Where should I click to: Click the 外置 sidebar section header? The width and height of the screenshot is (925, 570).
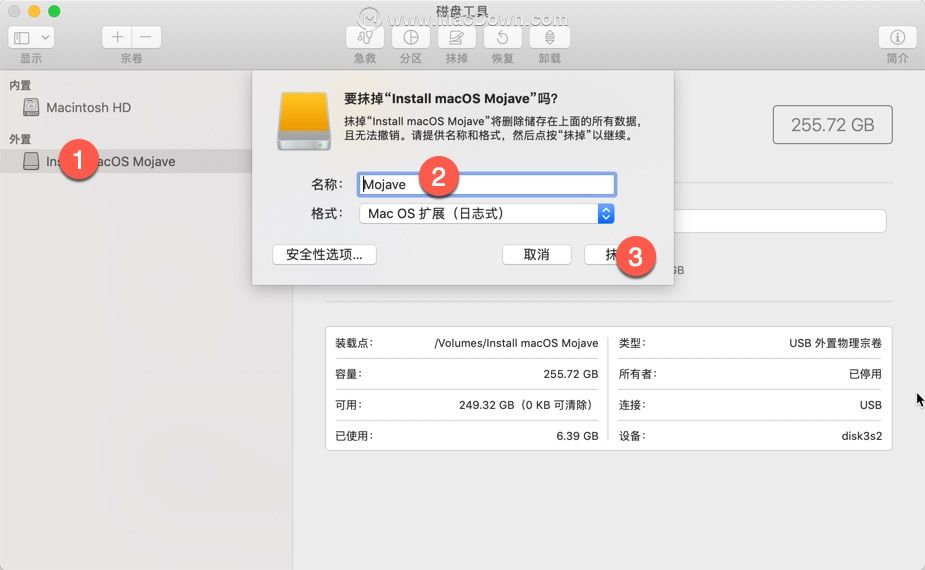click(x=19, y=139)
